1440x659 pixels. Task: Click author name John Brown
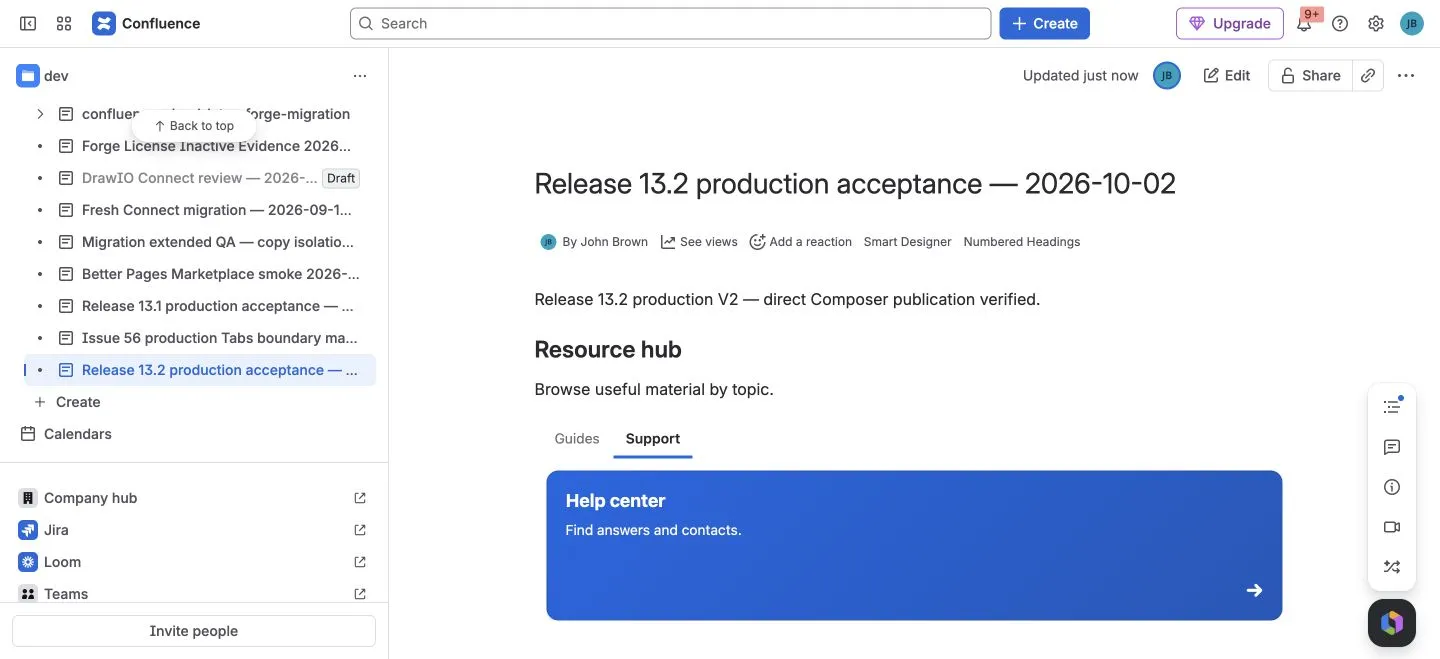[x=613, y=242]
